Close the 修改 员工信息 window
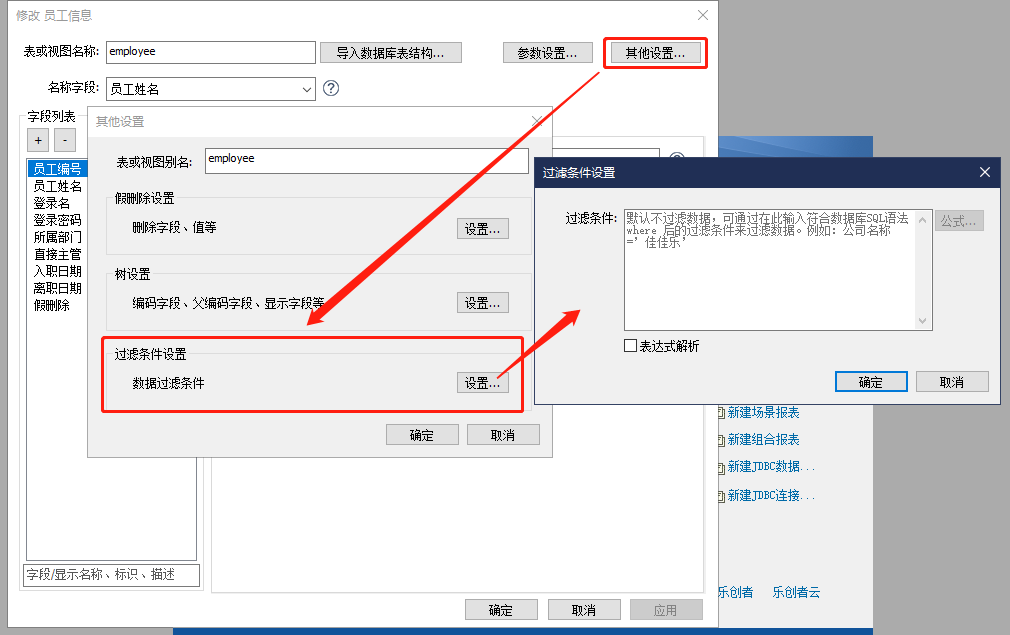The image size is (1010, 635). pyautogui.click(x=703, y=15)
